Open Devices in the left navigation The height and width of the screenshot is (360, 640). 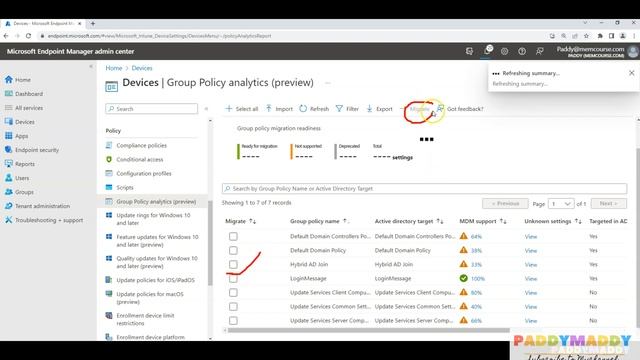point(20,122)
